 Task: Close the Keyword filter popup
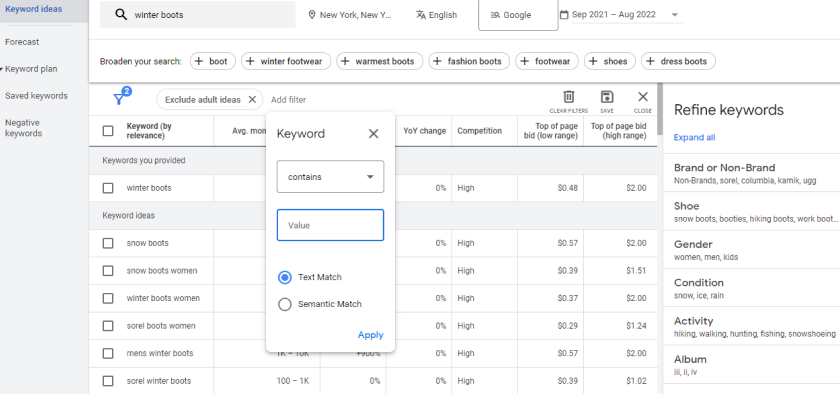point(373,133)
